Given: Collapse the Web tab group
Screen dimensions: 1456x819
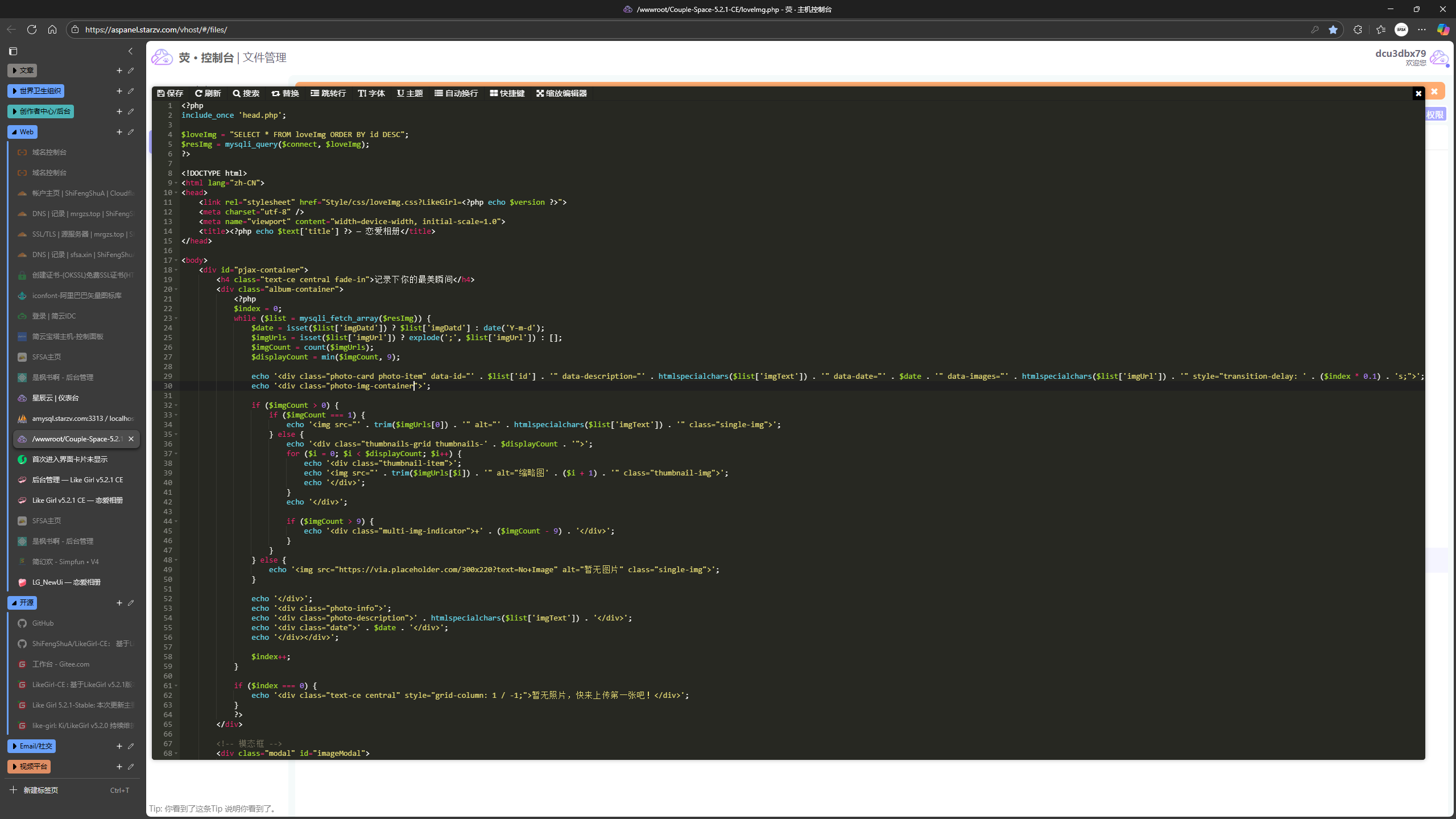Looking at the screenshot, I should pyautogui.click(x=22, y=132).
